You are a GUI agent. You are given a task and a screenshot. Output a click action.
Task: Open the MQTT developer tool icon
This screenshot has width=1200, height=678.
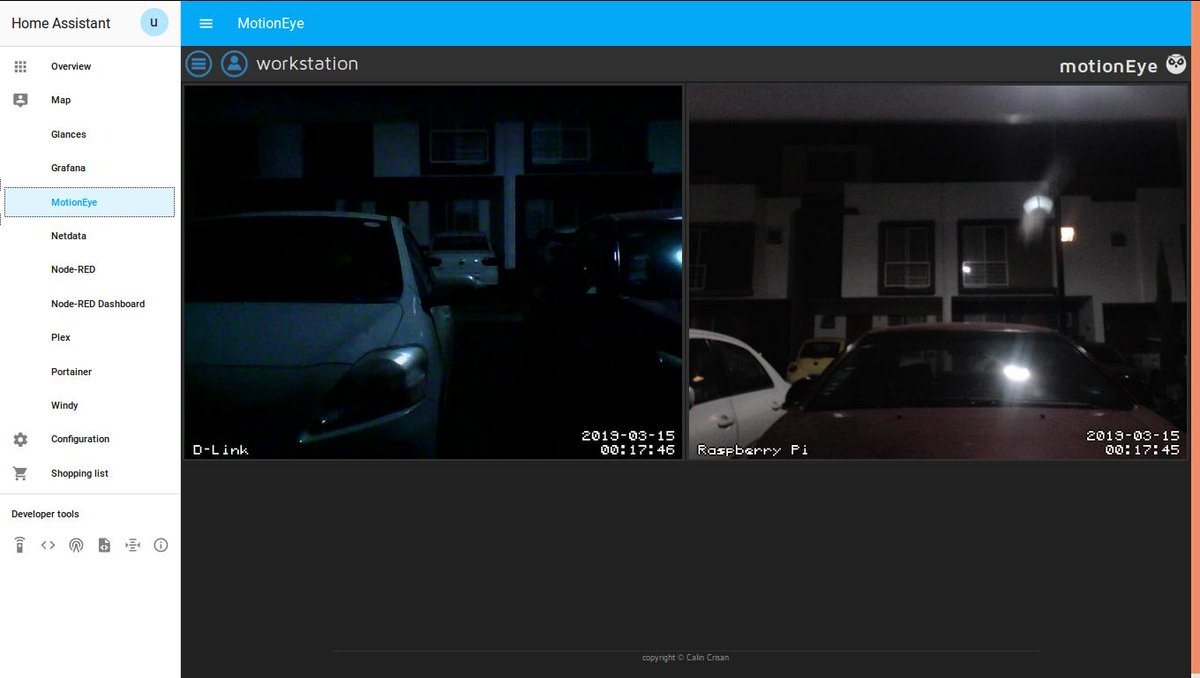point(132,545)
